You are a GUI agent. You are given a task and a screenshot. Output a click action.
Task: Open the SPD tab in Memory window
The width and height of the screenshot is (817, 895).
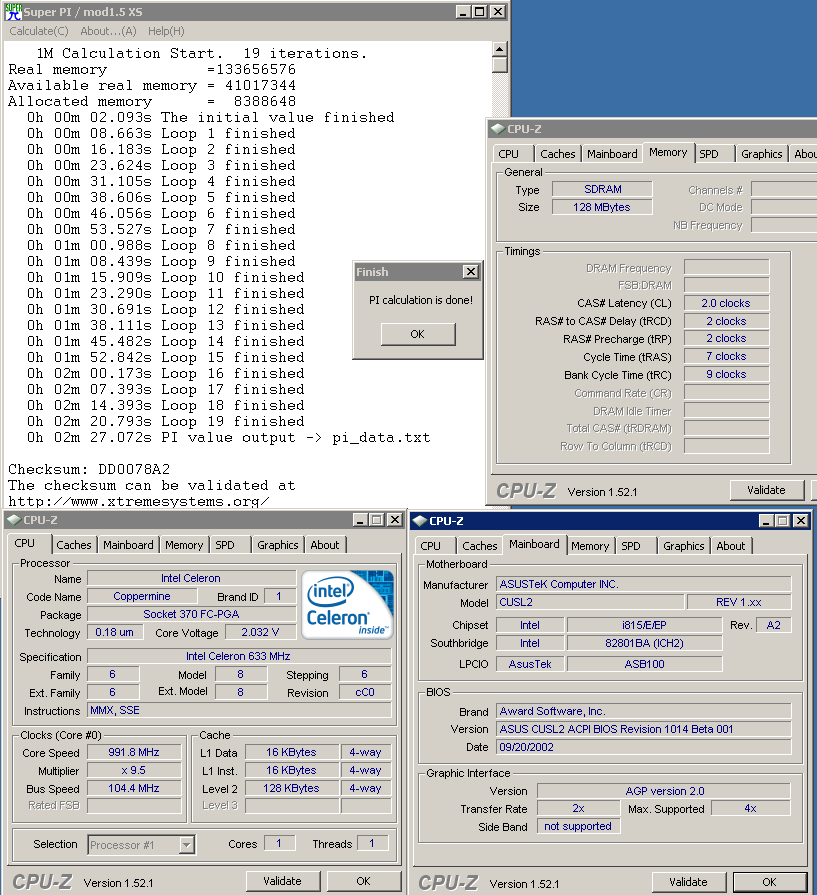pyautogui.click(x=708, y=154)
